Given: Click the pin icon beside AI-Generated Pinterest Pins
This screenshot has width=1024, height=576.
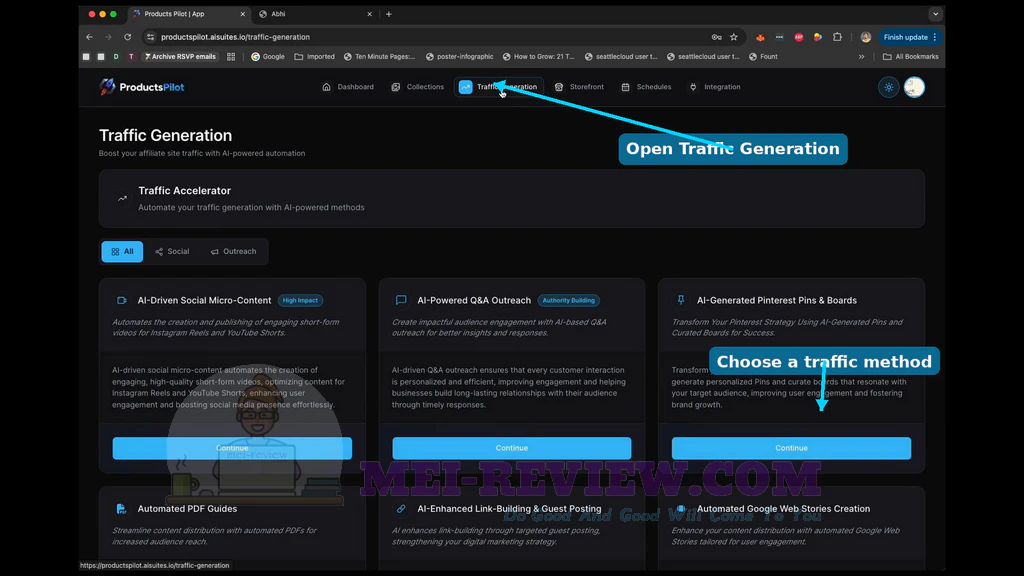Looking at the screenshot, I should pyautogui.click(x=681, y=300).
